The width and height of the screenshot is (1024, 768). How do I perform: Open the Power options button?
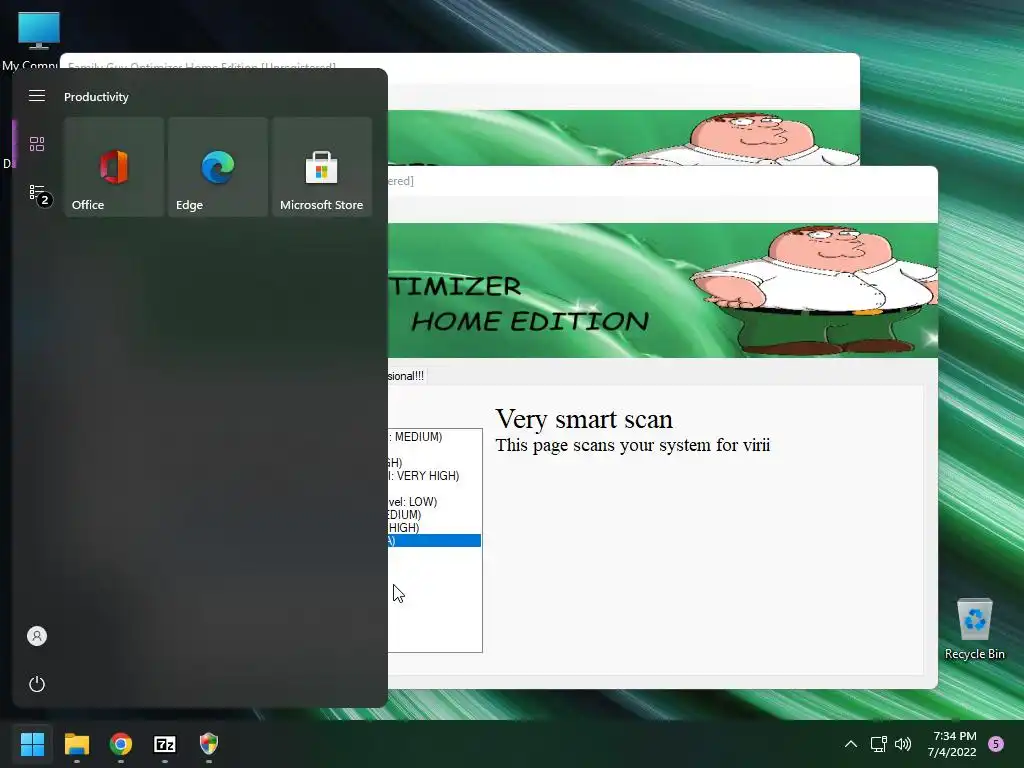click(x=37, y=684)
